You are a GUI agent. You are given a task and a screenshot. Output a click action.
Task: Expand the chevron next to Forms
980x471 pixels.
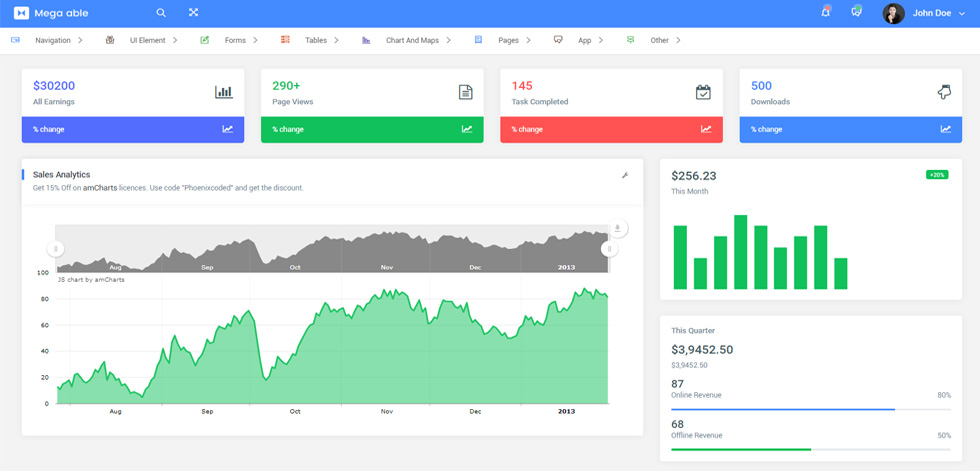(255, 41)
